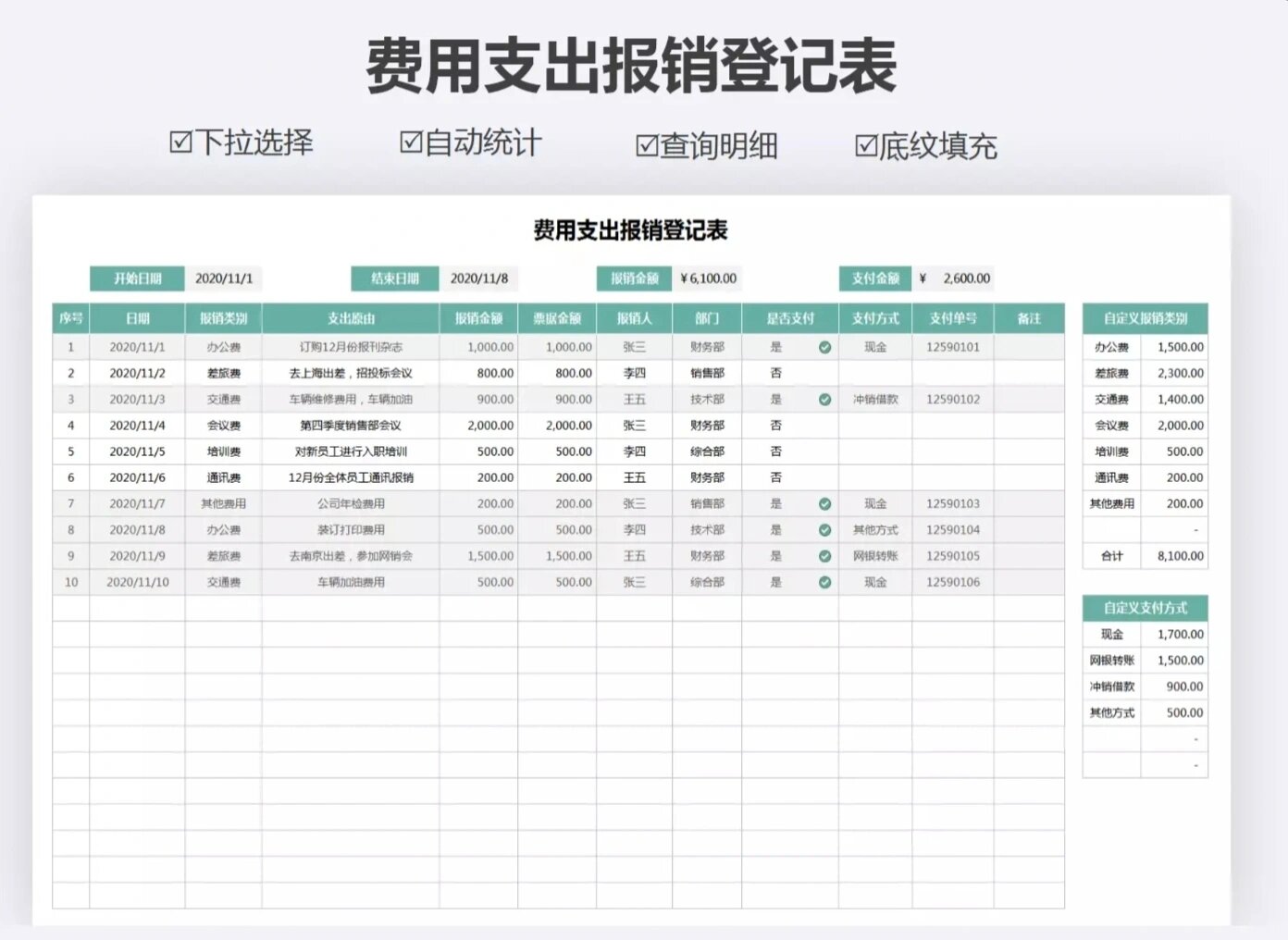Tick the 自动统计 checkbox

click(x=411, y=142)
